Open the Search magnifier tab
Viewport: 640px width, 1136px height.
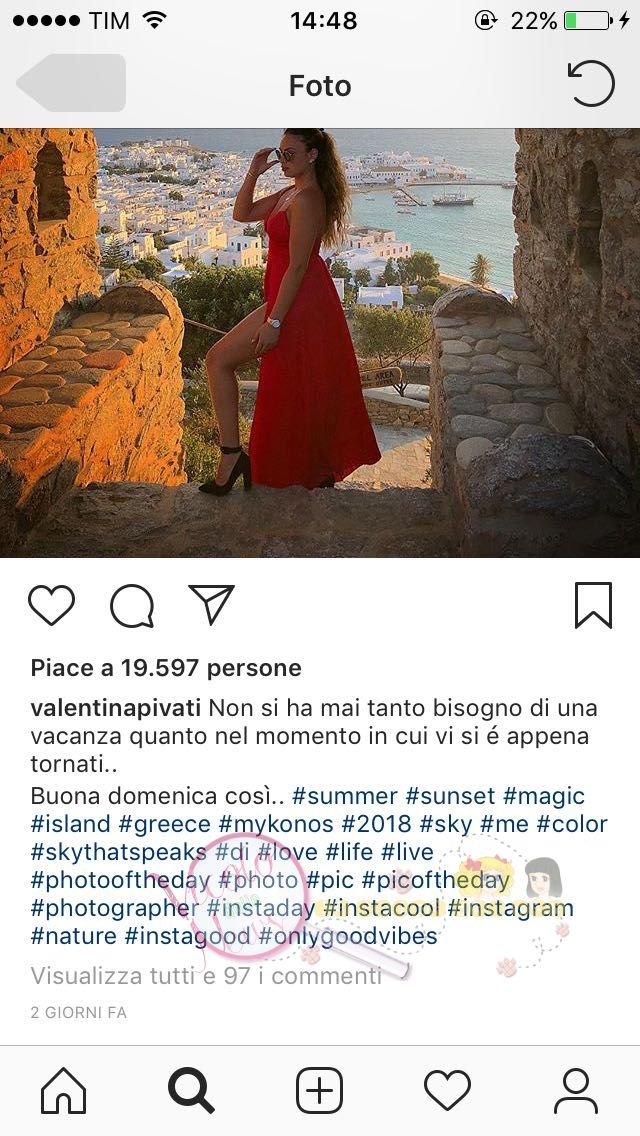191,1090
